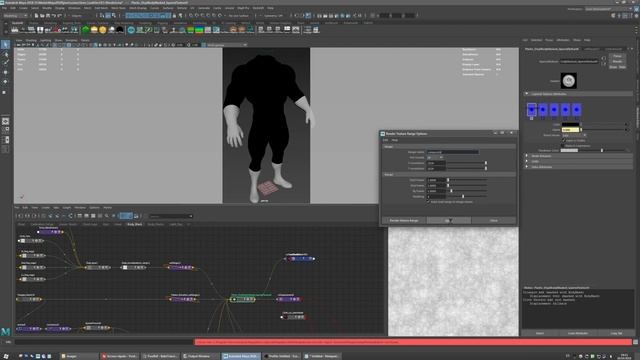The height and width of the screenshot is (360, 640).
Task: Select the green highlighted node in Node Editor
Action: (242, 299)
